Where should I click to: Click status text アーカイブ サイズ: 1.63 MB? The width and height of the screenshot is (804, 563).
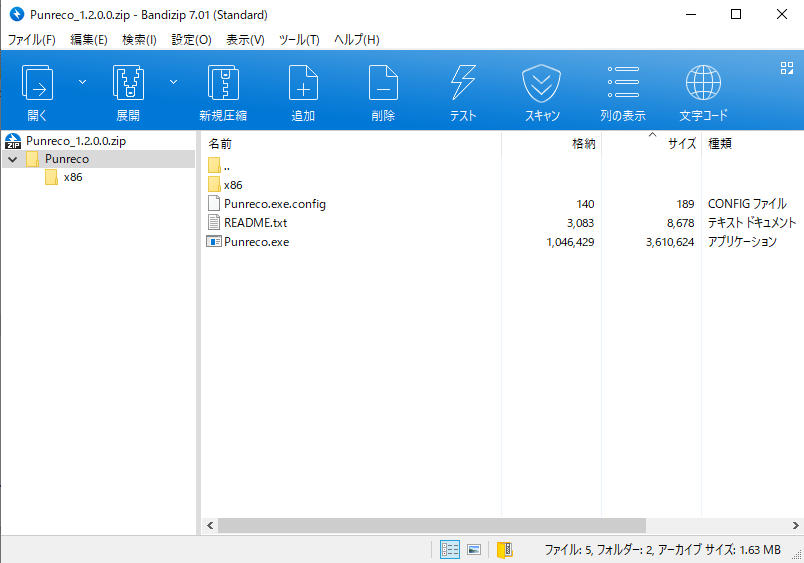point(719,550)
